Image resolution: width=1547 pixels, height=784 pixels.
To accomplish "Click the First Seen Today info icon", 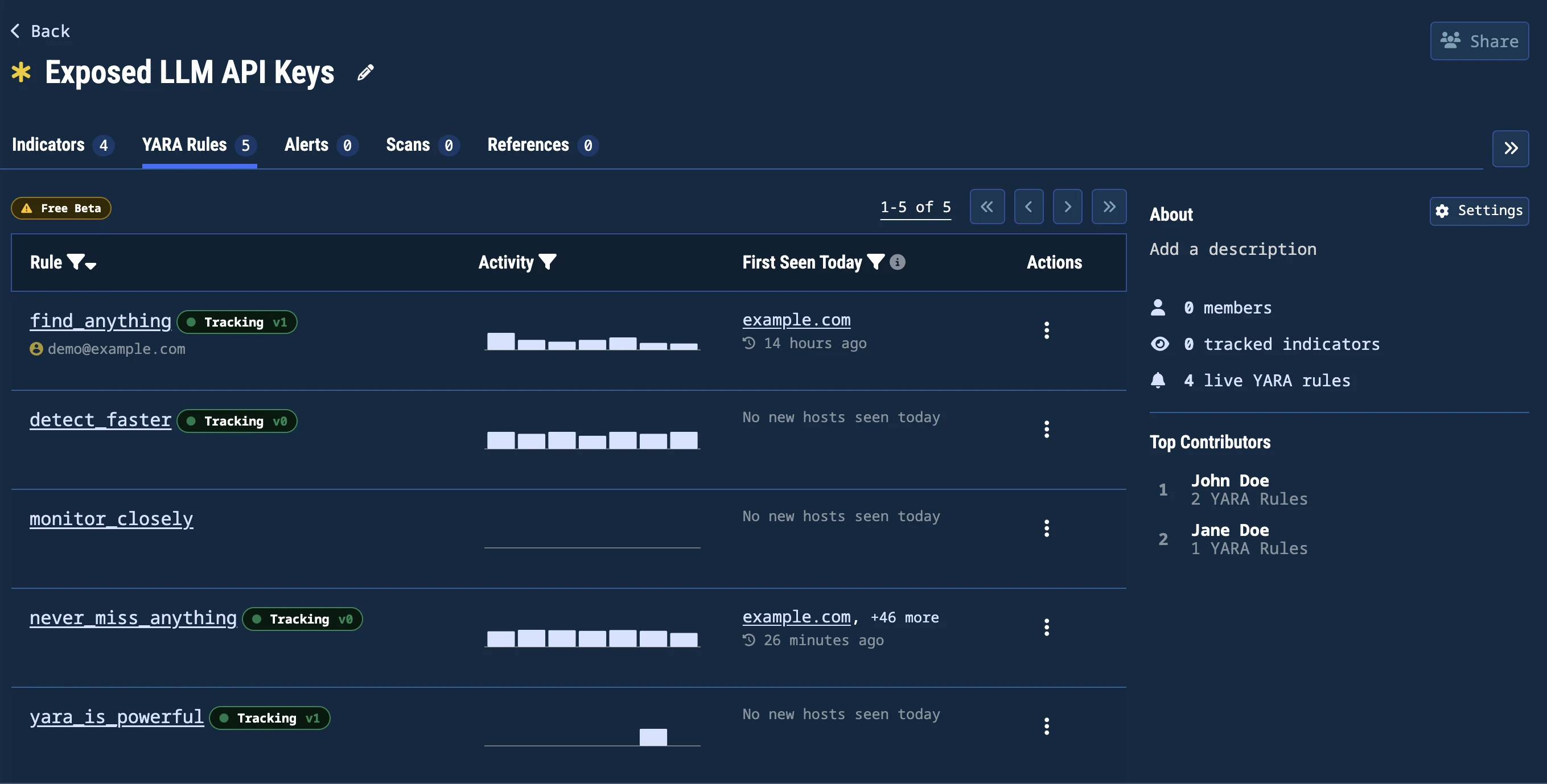I will 897,262.
